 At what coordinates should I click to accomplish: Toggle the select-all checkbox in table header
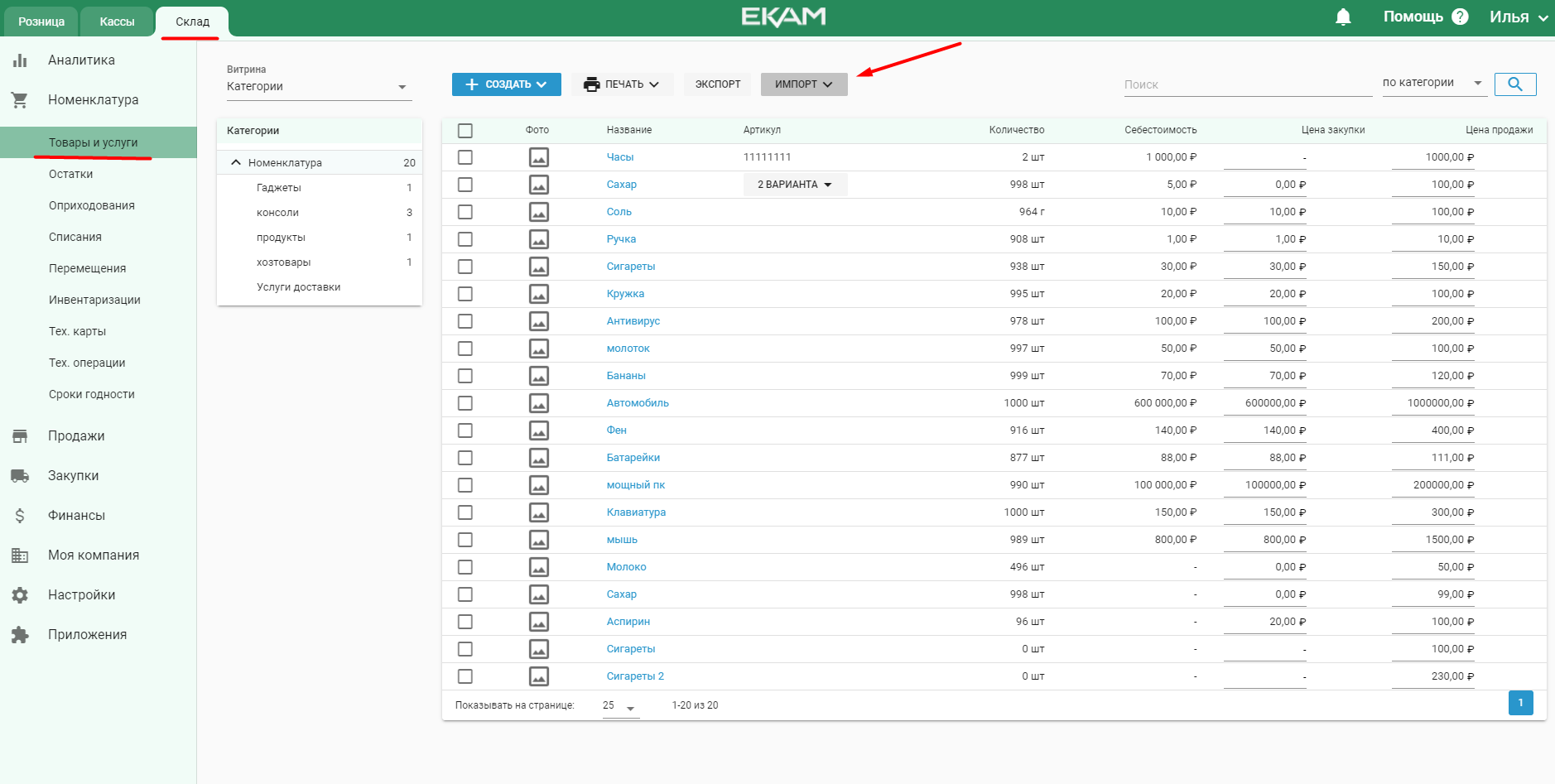[465, 131]
